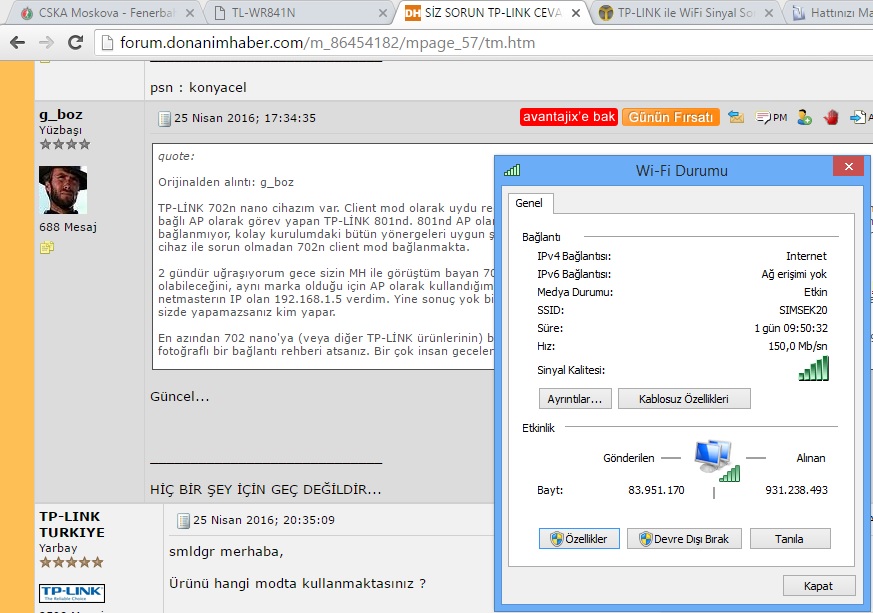
Task: Click the duration value 1 gün 09:50:32
Action: click(x=791, y=328)
